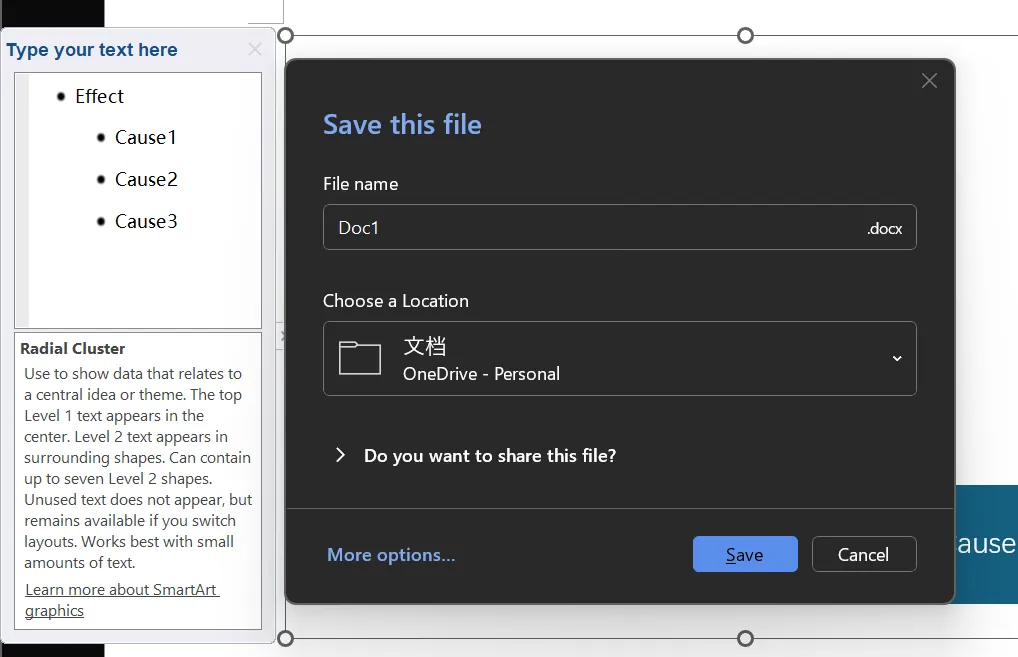Click the folder icon beside OneDrive - Personal

pos(360,358)
